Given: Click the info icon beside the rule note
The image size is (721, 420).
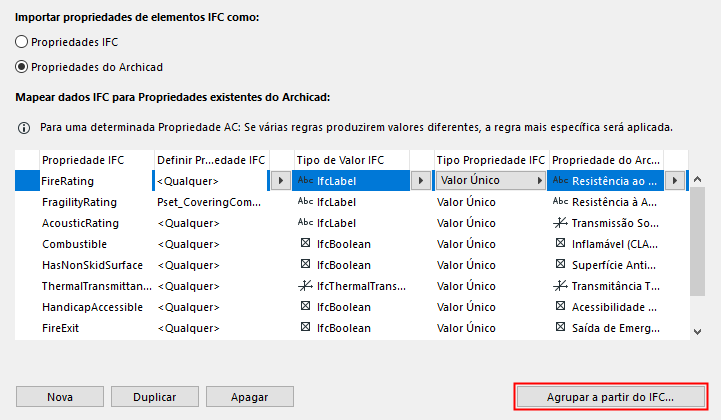Looking at the screenshot, I should (24, 128).
